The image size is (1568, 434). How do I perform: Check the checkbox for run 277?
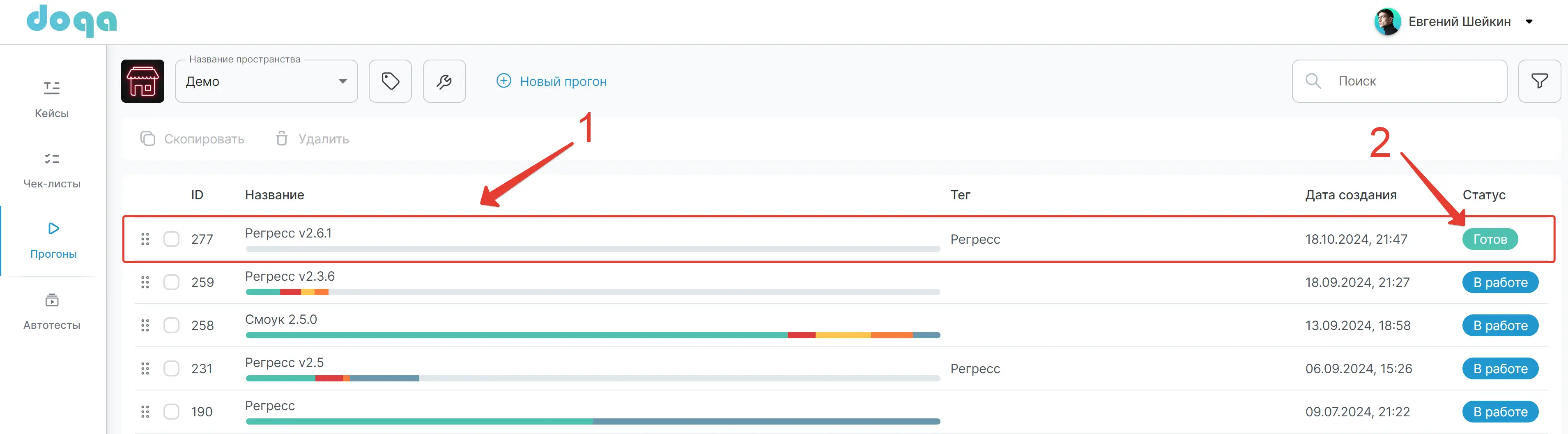(x=172, y=239)
